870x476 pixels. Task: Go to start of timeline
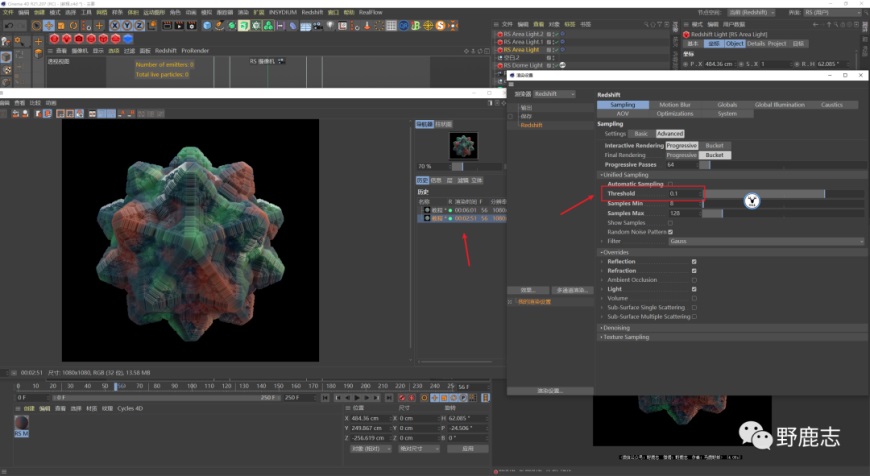pyautogui.click(x=325, y=398)
